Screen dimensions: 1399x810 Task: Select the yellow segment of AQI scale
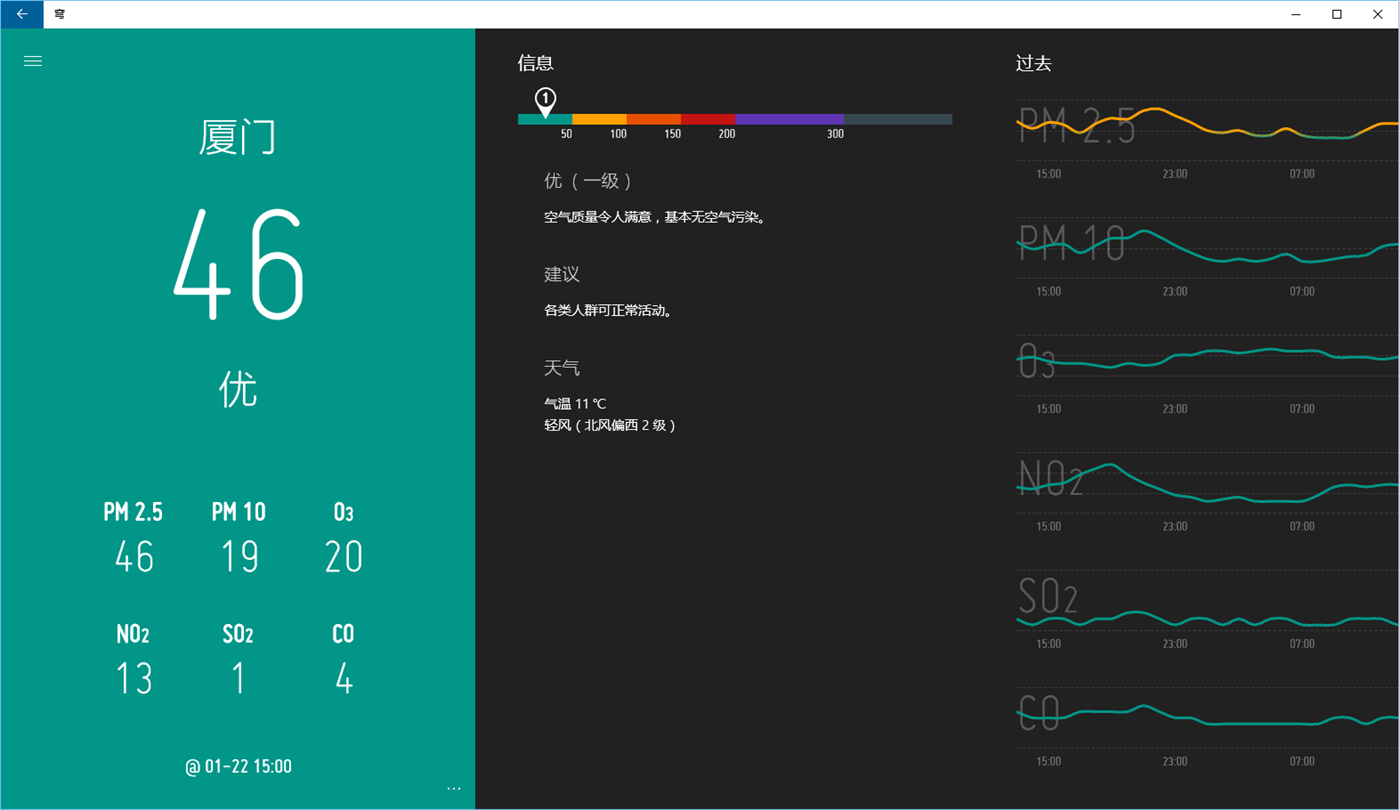tap(600, 119)
